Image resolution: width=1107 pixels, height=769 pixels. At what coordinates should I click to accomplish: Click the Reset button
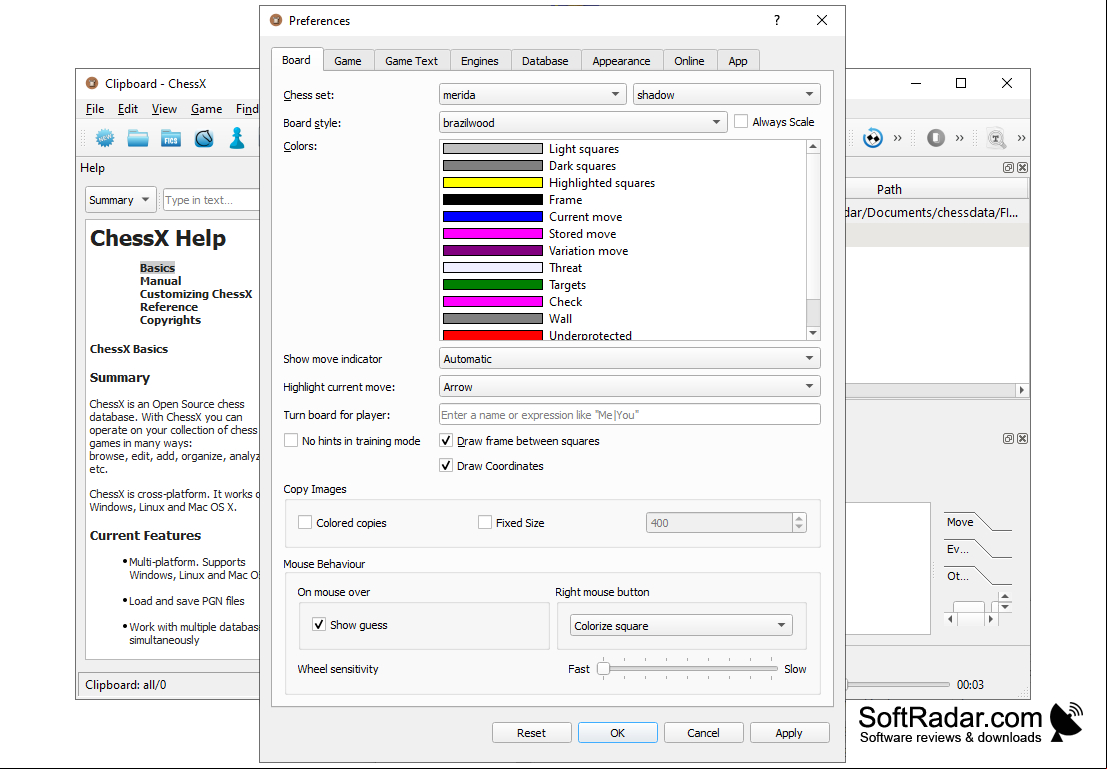click(532, 733)
